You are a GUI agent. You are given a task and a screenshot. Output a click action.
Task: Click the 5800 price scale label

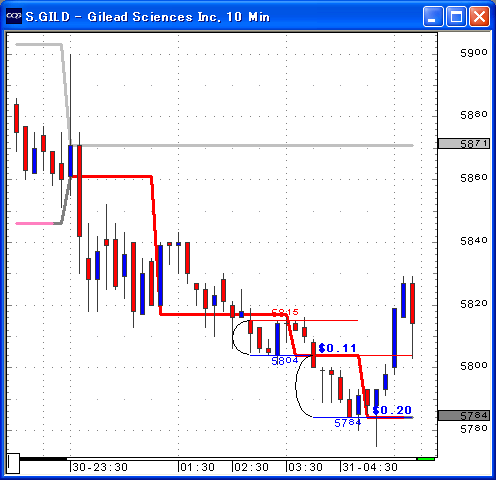(x=474, y=366)
